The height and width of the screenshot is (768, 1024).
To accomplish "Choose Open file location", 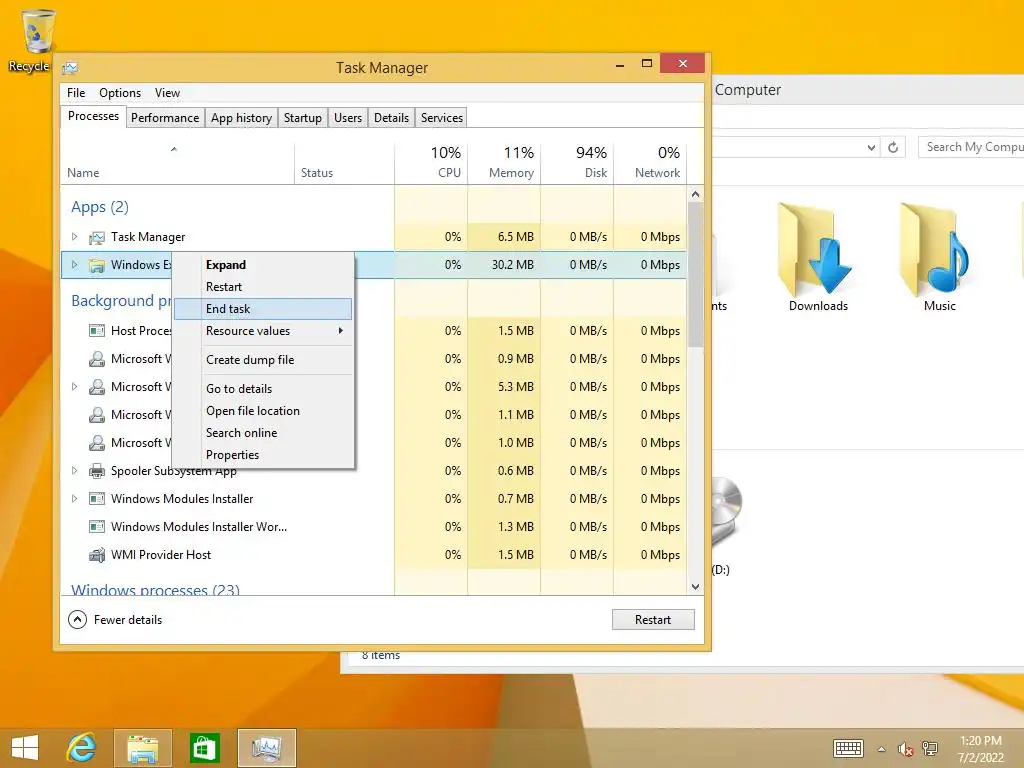I will tap(264, 411).
